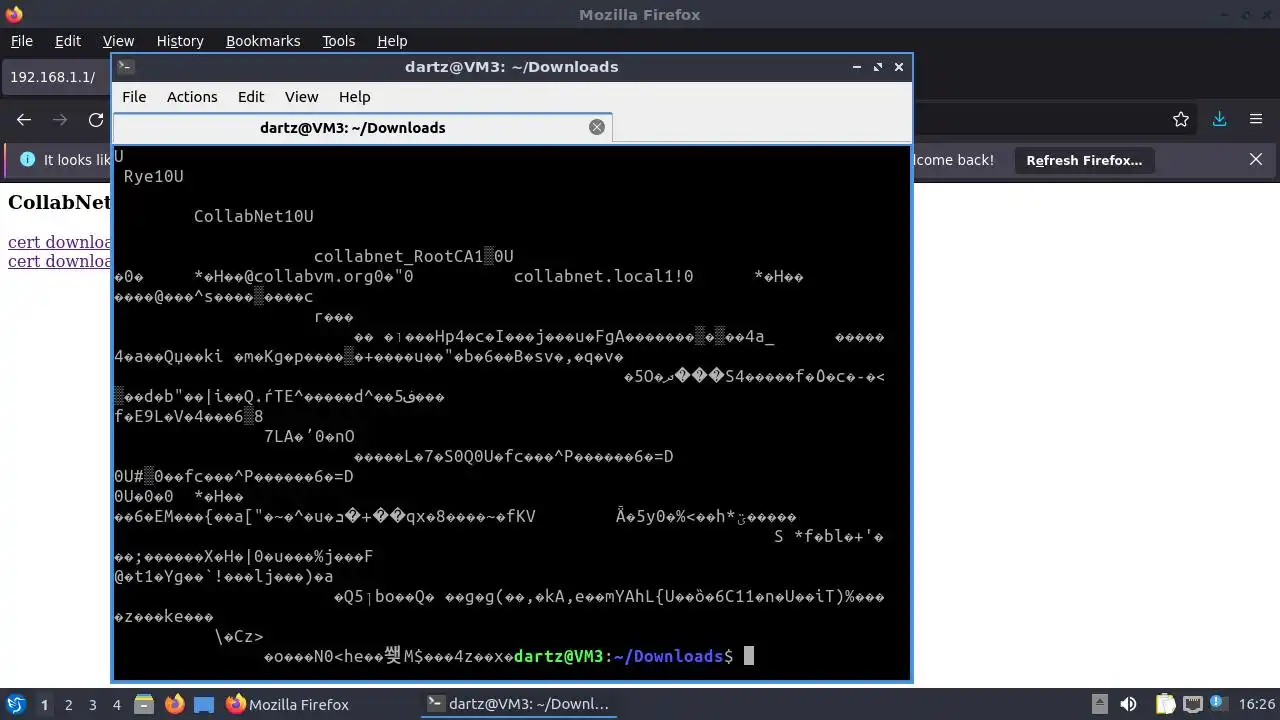Go back with Firefox back arrow

[24, 120]
